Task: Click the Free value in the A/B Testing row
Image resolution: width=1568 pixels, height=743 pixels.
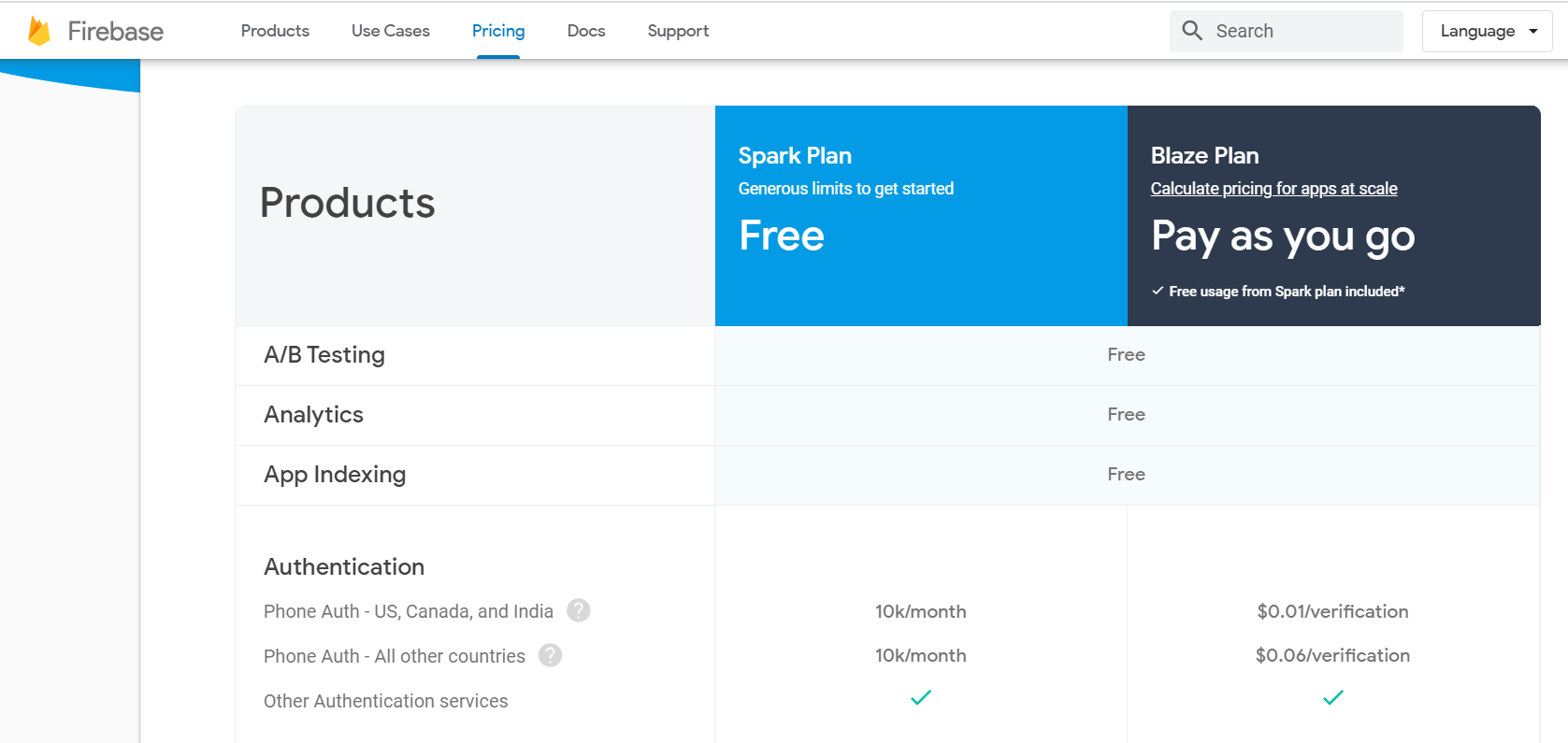Action: click(1127, 355)
